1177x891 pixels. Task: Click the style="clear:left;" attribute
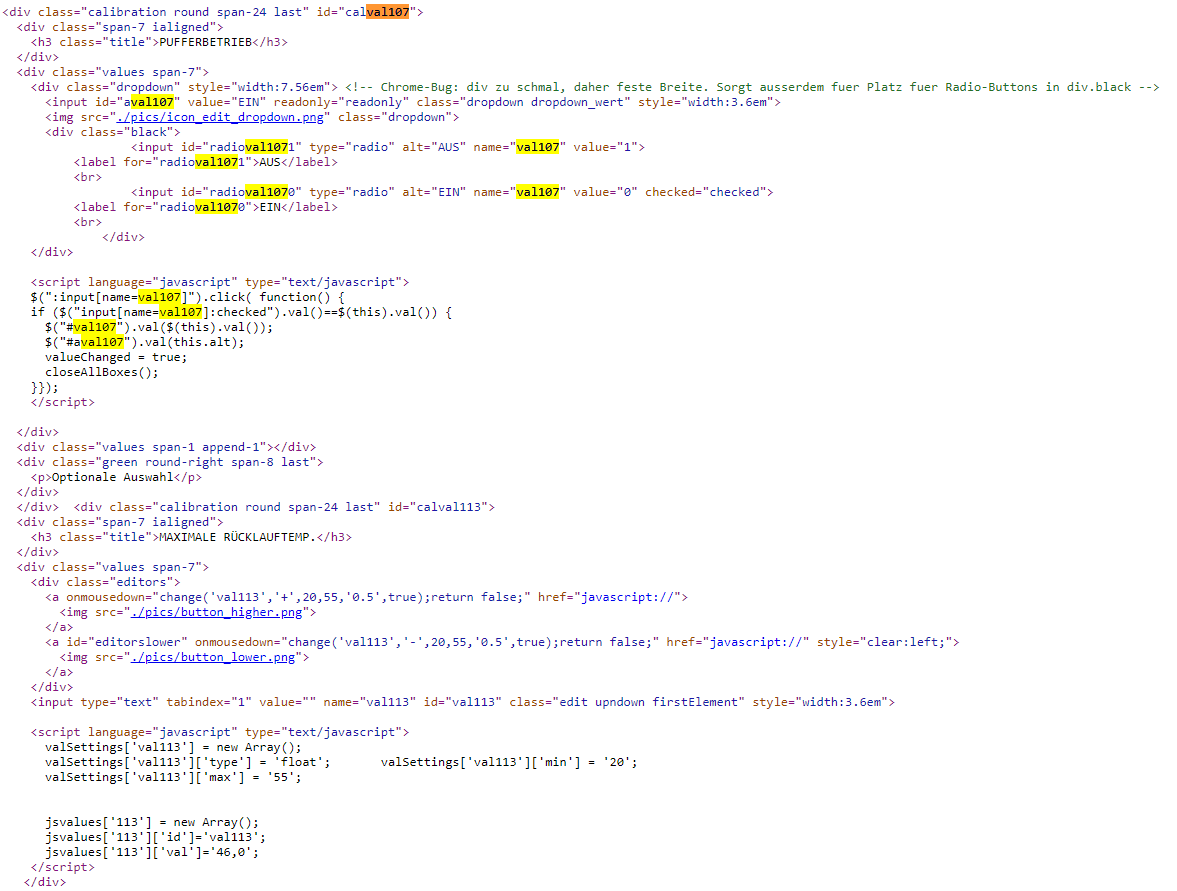[x=884, y=643]
